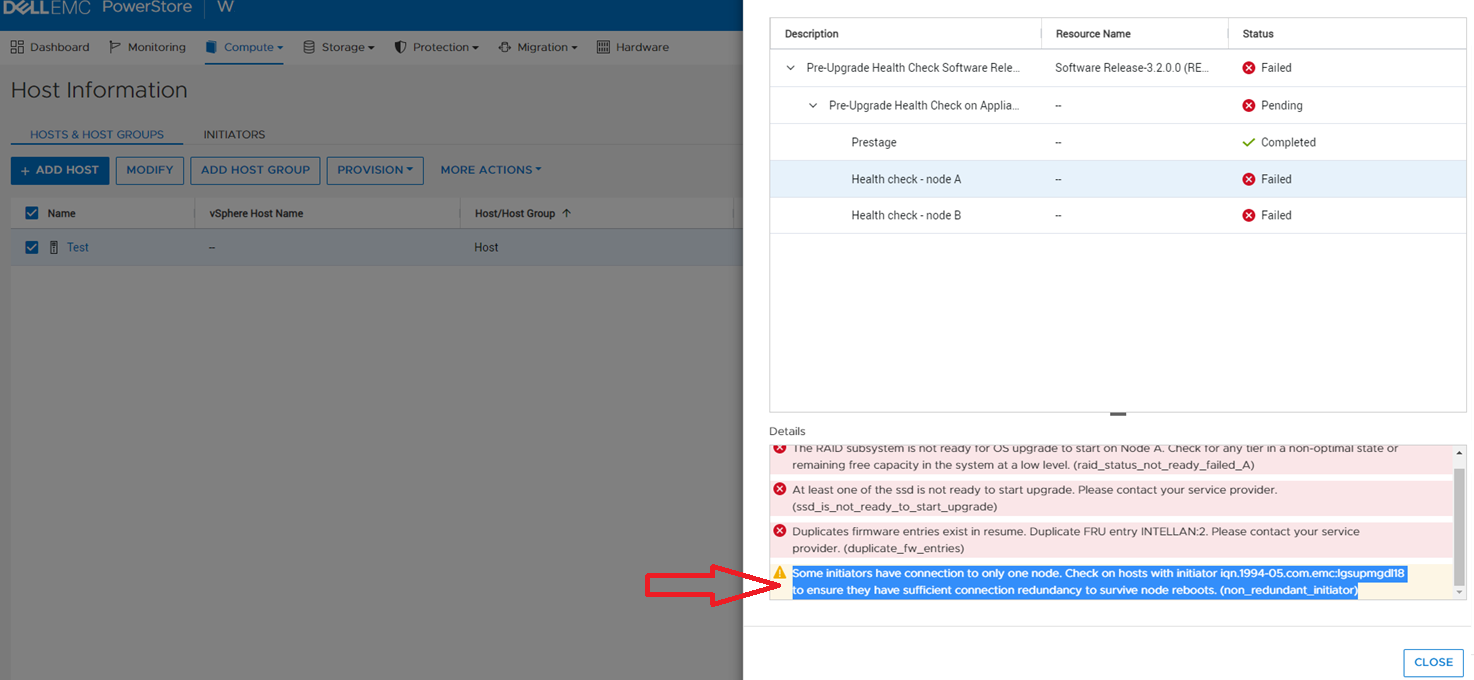This screenshot has width=1474, height=680.
Task: Click the Compute cube icon
Action: tap(211, 47)
